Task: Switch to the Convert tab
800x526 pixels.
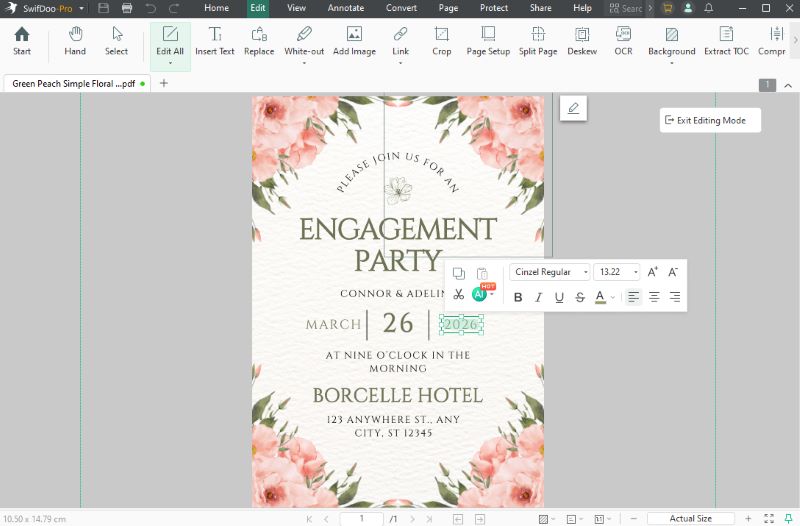Action: tap(401, 8)
